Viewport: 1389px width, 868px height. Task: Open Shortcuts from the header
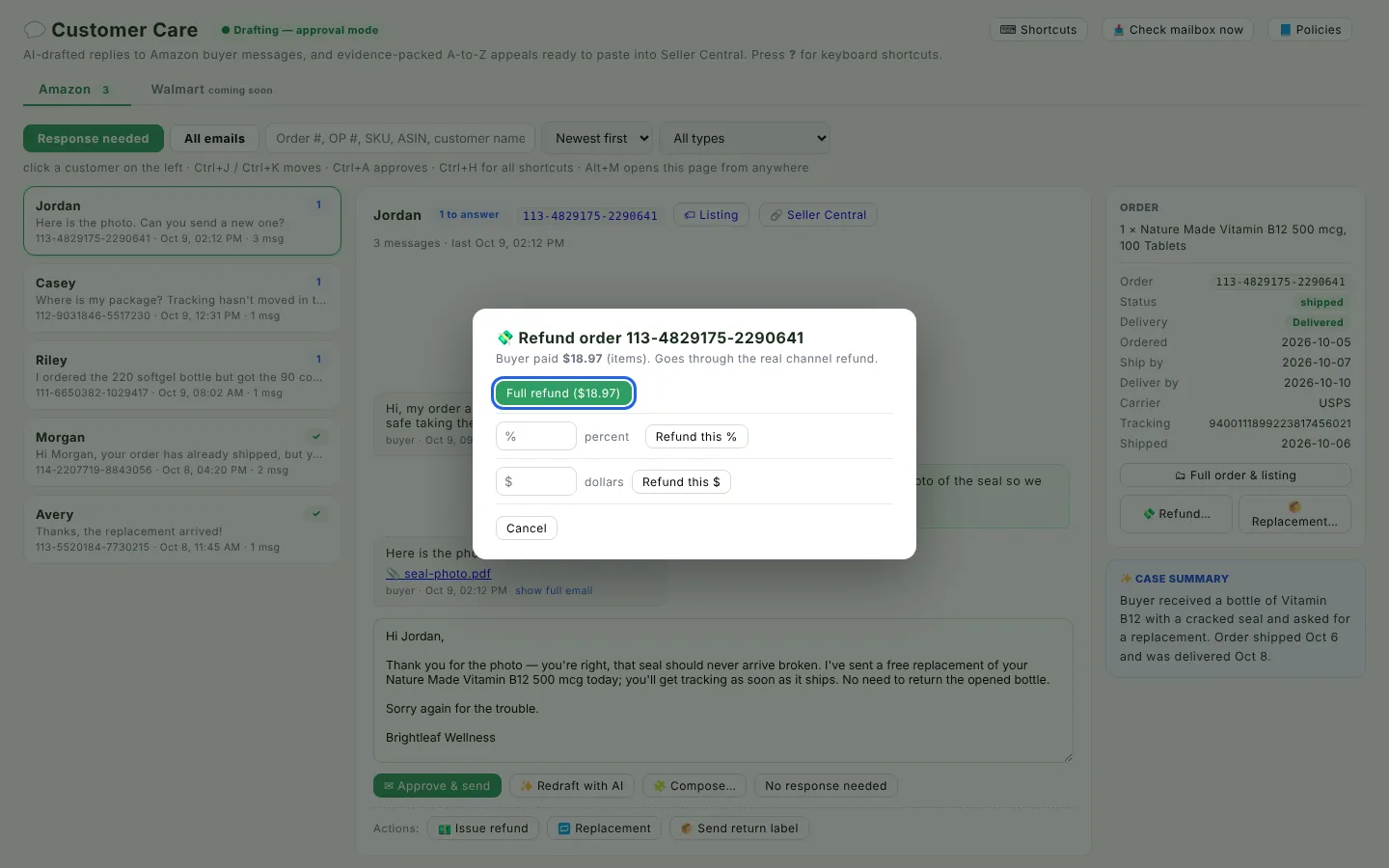[x=1039, y=30]
